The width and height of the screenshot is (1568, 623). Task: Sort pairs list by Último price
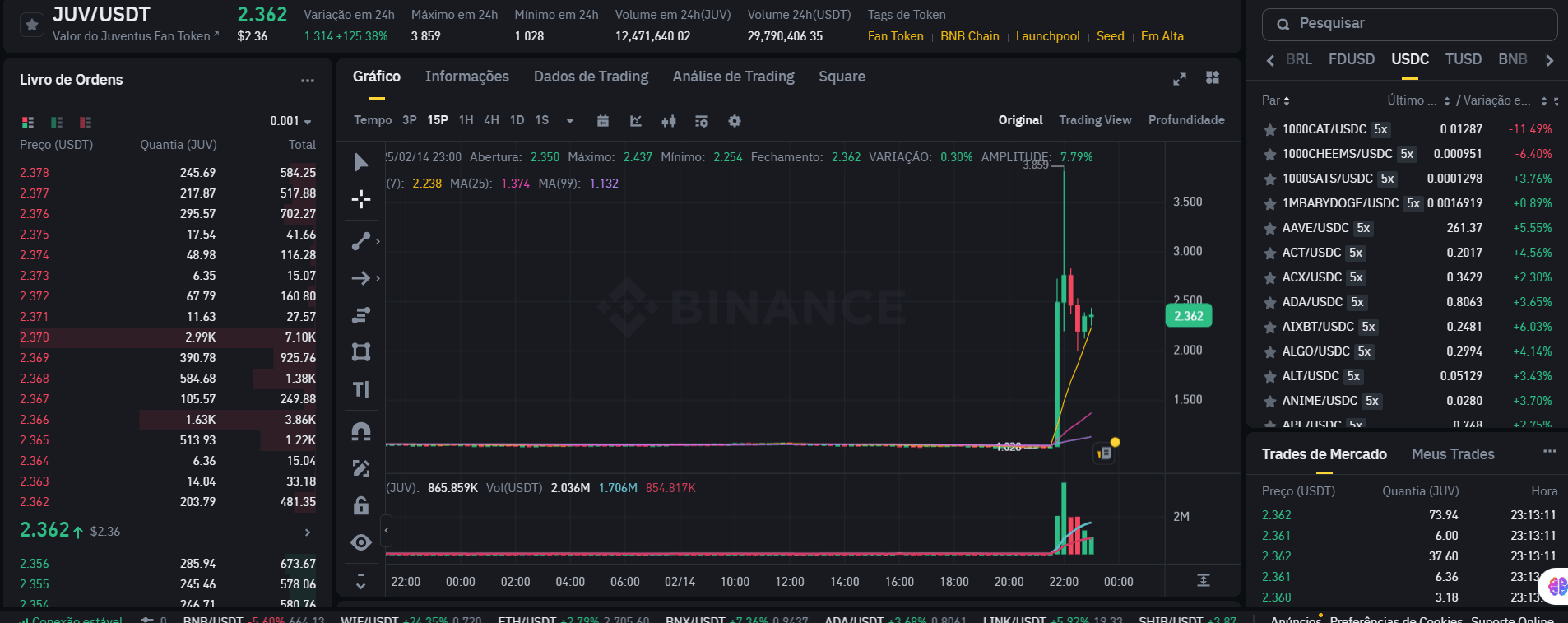pyautogui.click(x=1418, y=100)
